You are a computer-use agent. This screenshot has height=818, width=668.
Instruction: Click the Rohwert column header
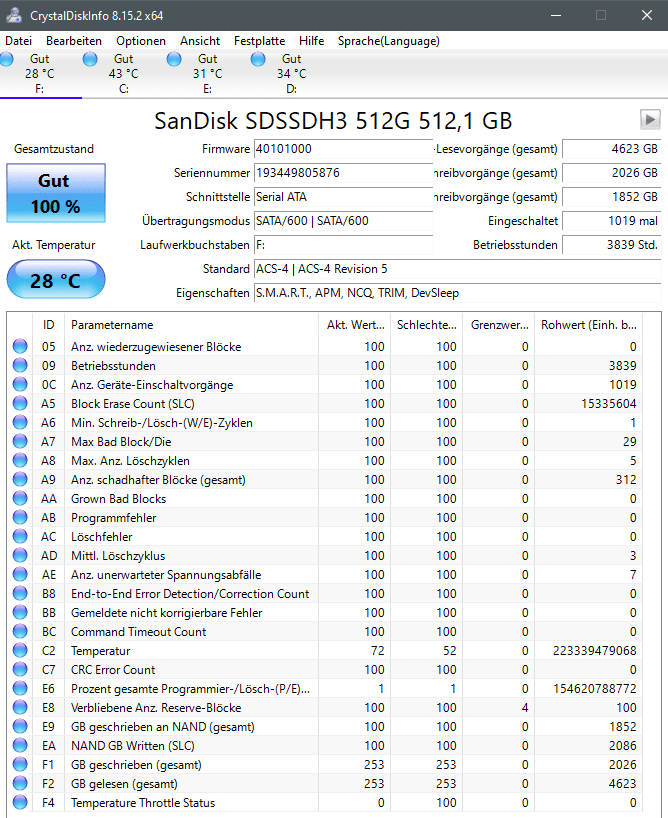(589, 324)
